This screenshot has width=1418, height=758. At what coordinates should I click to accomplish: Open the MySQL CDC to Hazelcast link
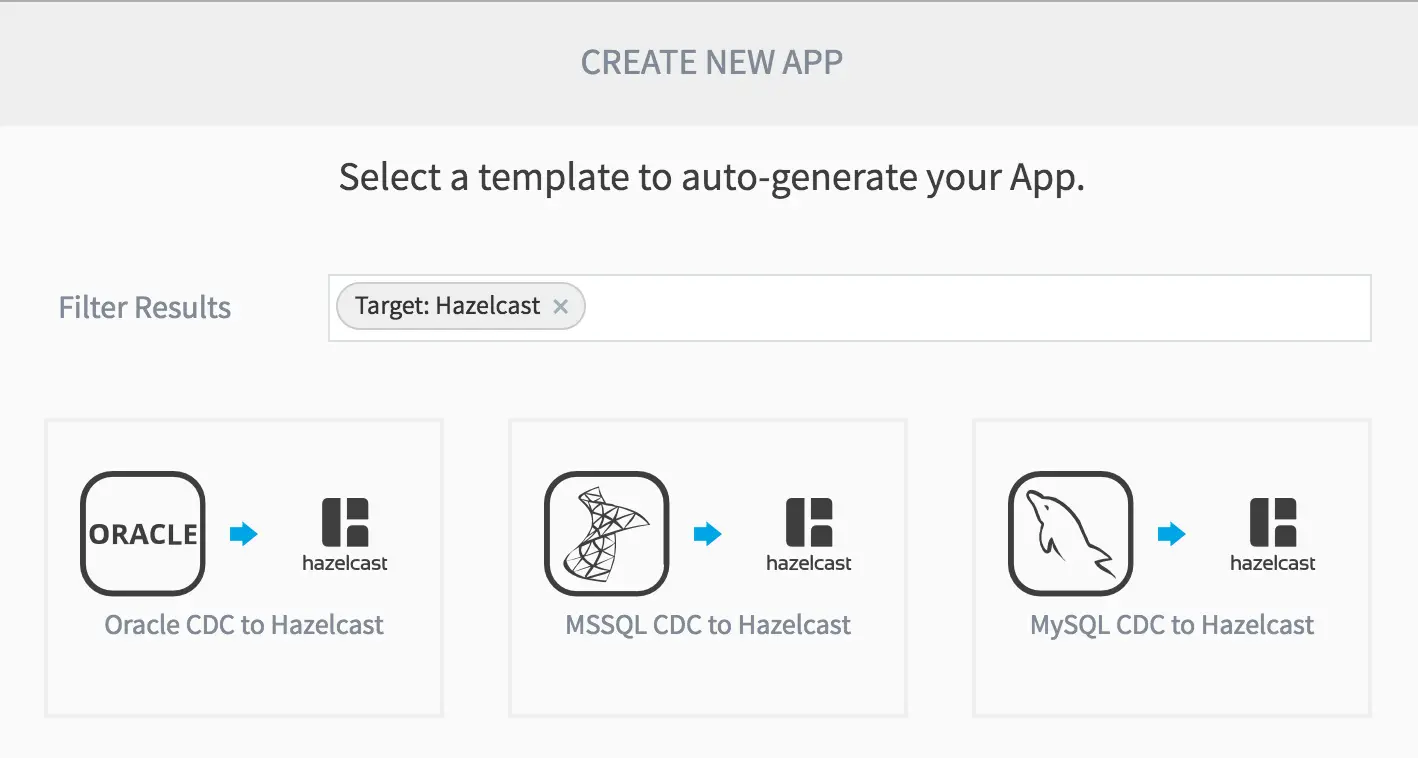pyautogui.click(x=1172, y=626)
